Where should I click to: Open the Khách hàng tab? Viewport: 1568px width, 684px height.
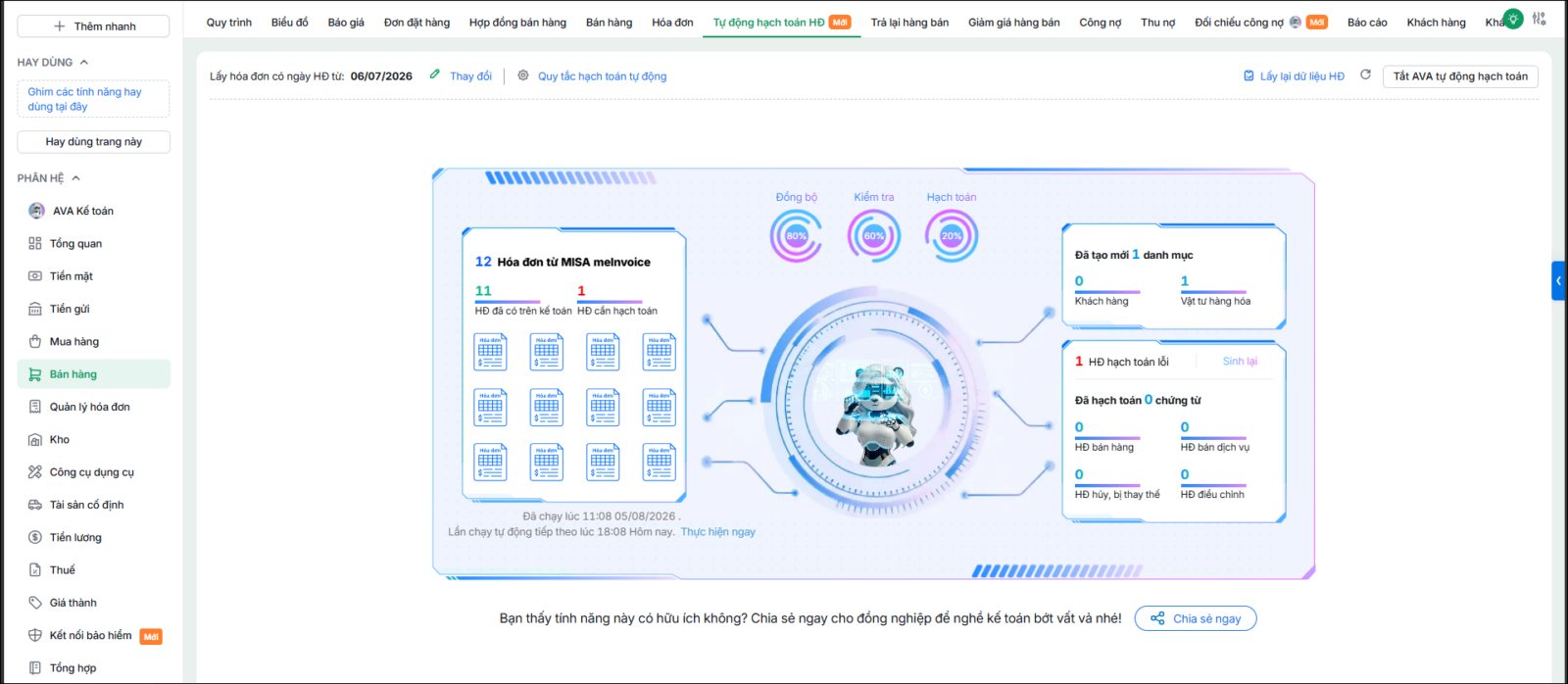[x=1437, y=23]
